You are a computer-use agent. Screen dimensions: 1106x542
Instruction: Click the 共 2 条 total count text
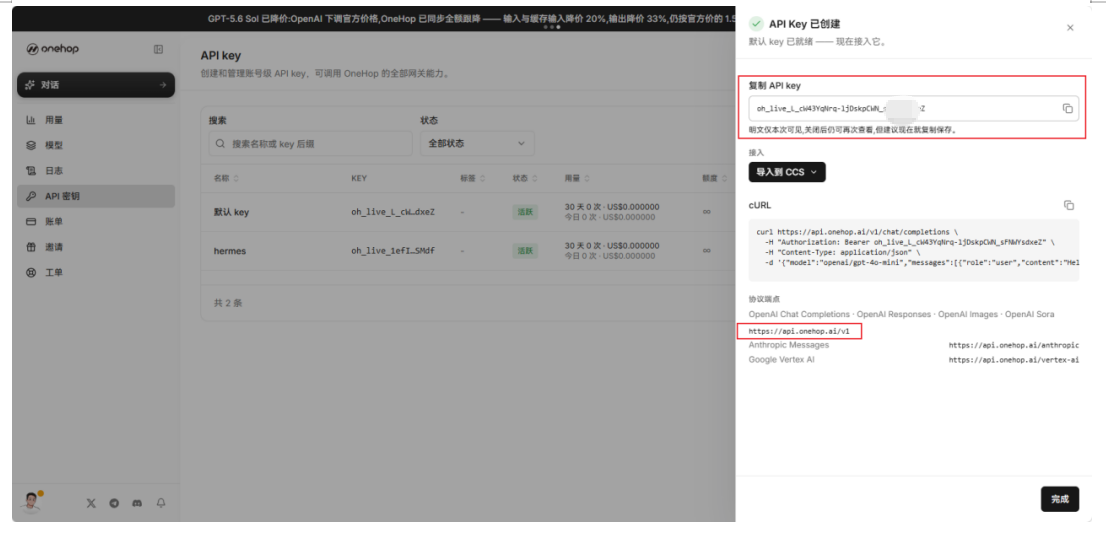coord(228,303)
